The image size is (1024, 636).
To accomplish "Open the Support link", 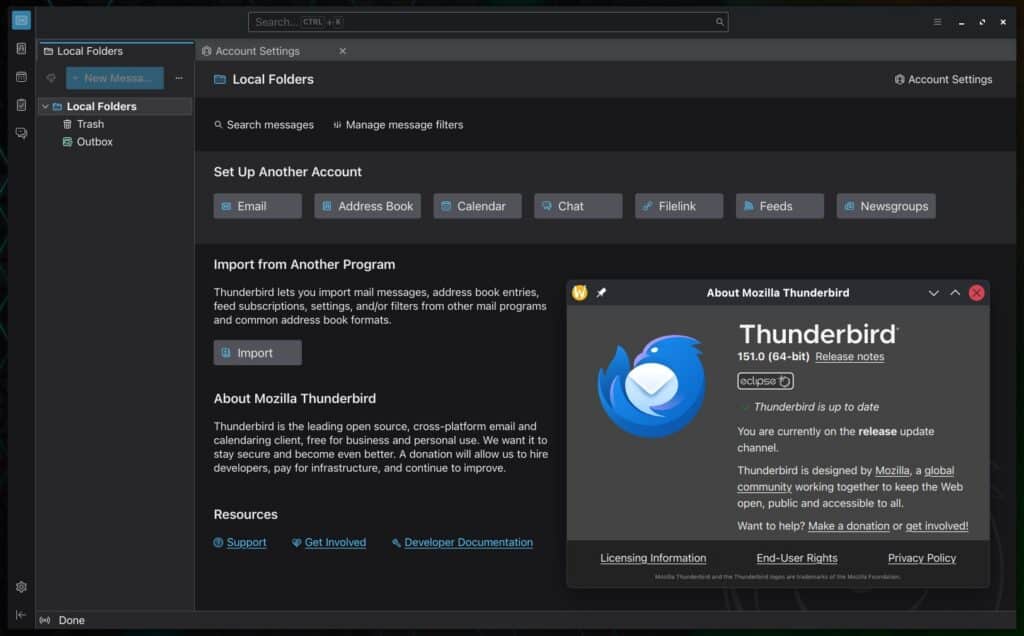I will (x=246, y=542).
